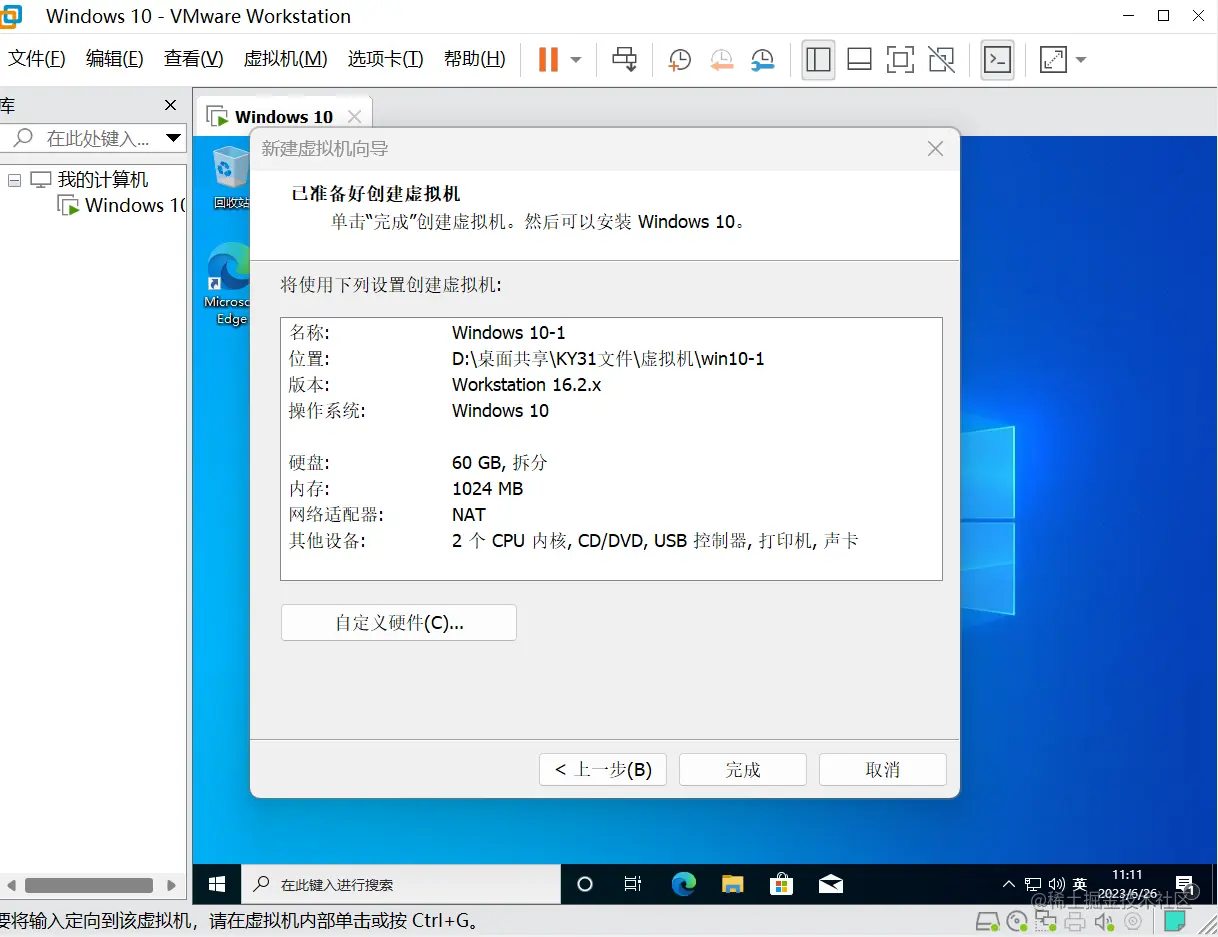The image size is (1218, 937).
Task: Click the version value Workstation 16.2.x
Action: point(526,385)
